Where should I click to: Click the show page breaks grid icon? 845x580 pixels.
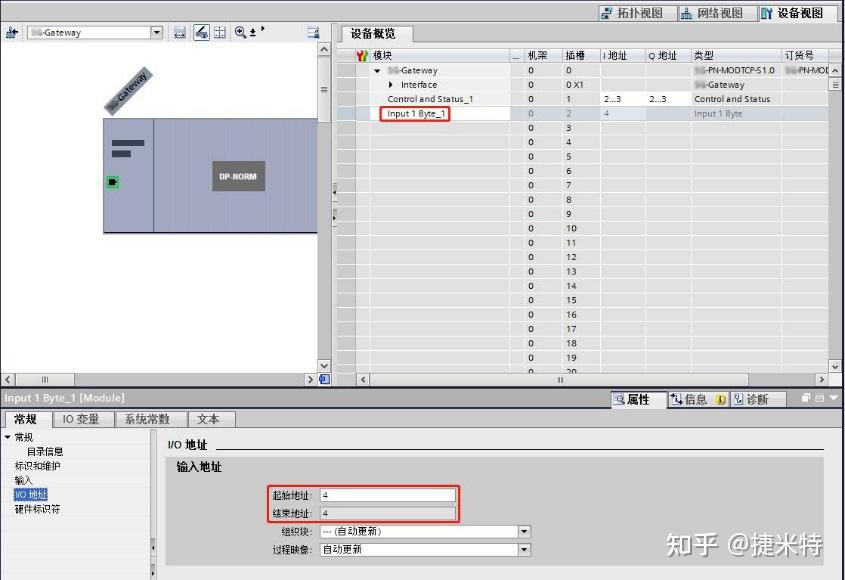tap(220, 33)
